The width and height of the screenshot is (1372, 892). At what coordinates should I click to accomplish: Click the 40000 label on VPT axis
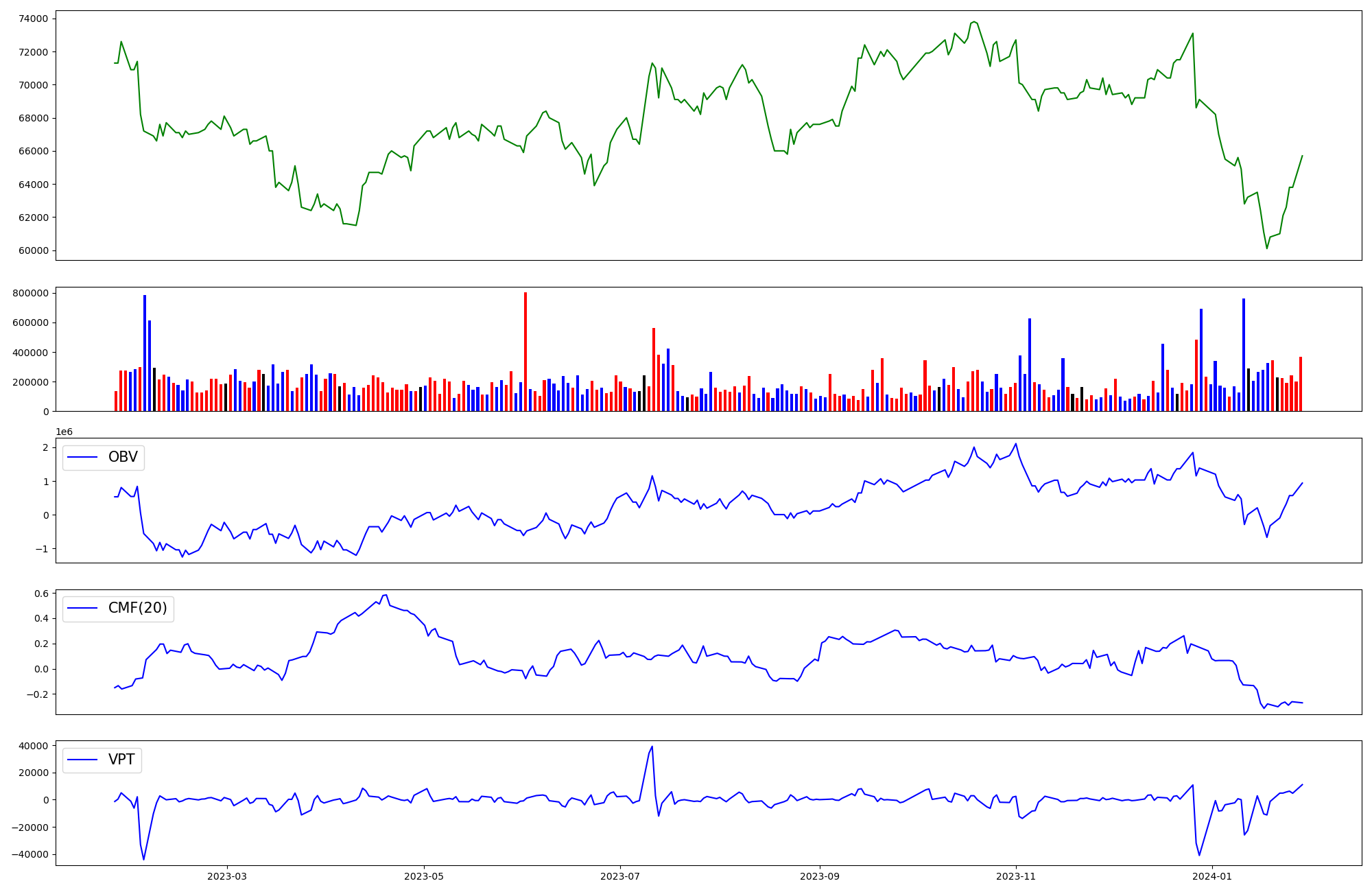point(33,746)
